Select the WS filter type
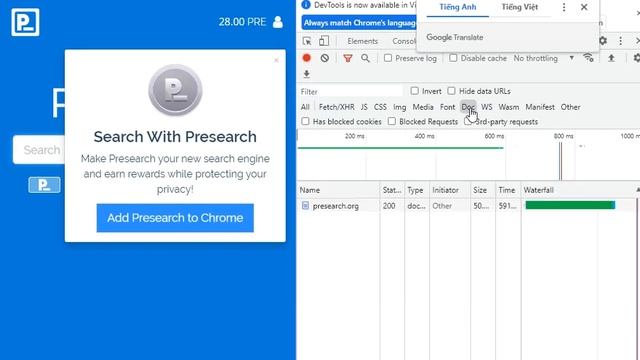The image size is (640, 360). coord(487,107)
